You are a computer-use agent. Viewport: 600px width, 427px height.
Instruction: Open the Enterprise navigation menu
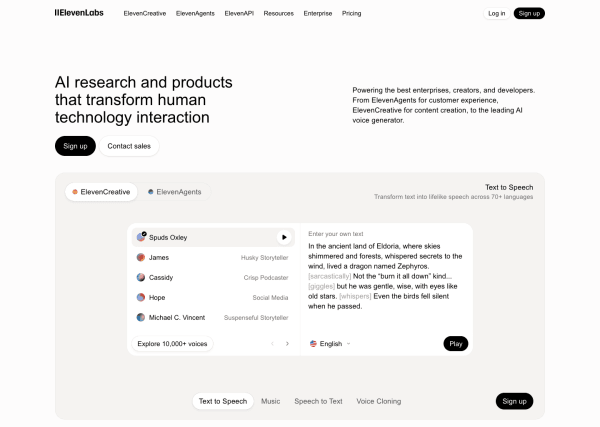coord(318,13)
